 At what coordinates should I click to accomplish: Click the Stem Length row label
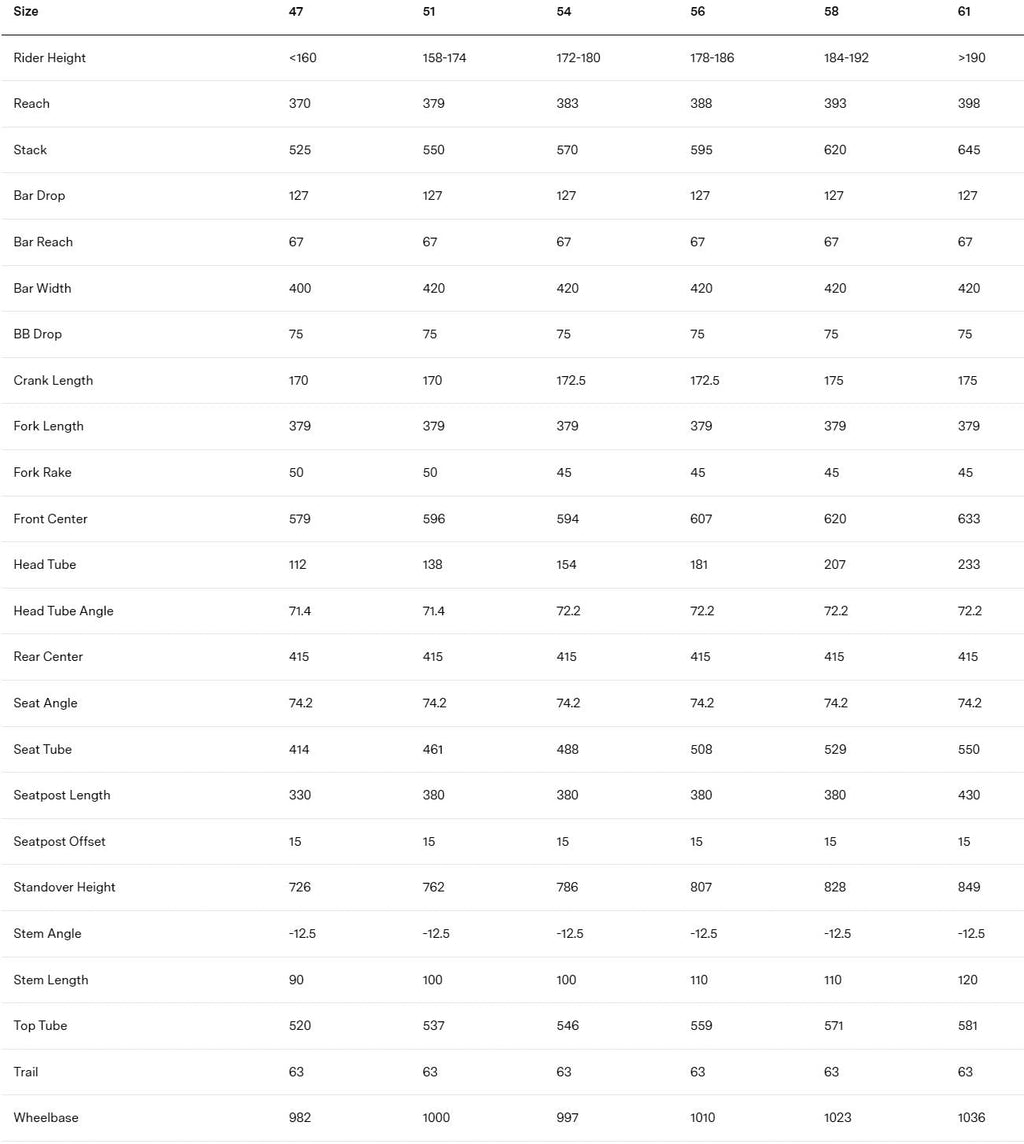(x=51, y=980)
